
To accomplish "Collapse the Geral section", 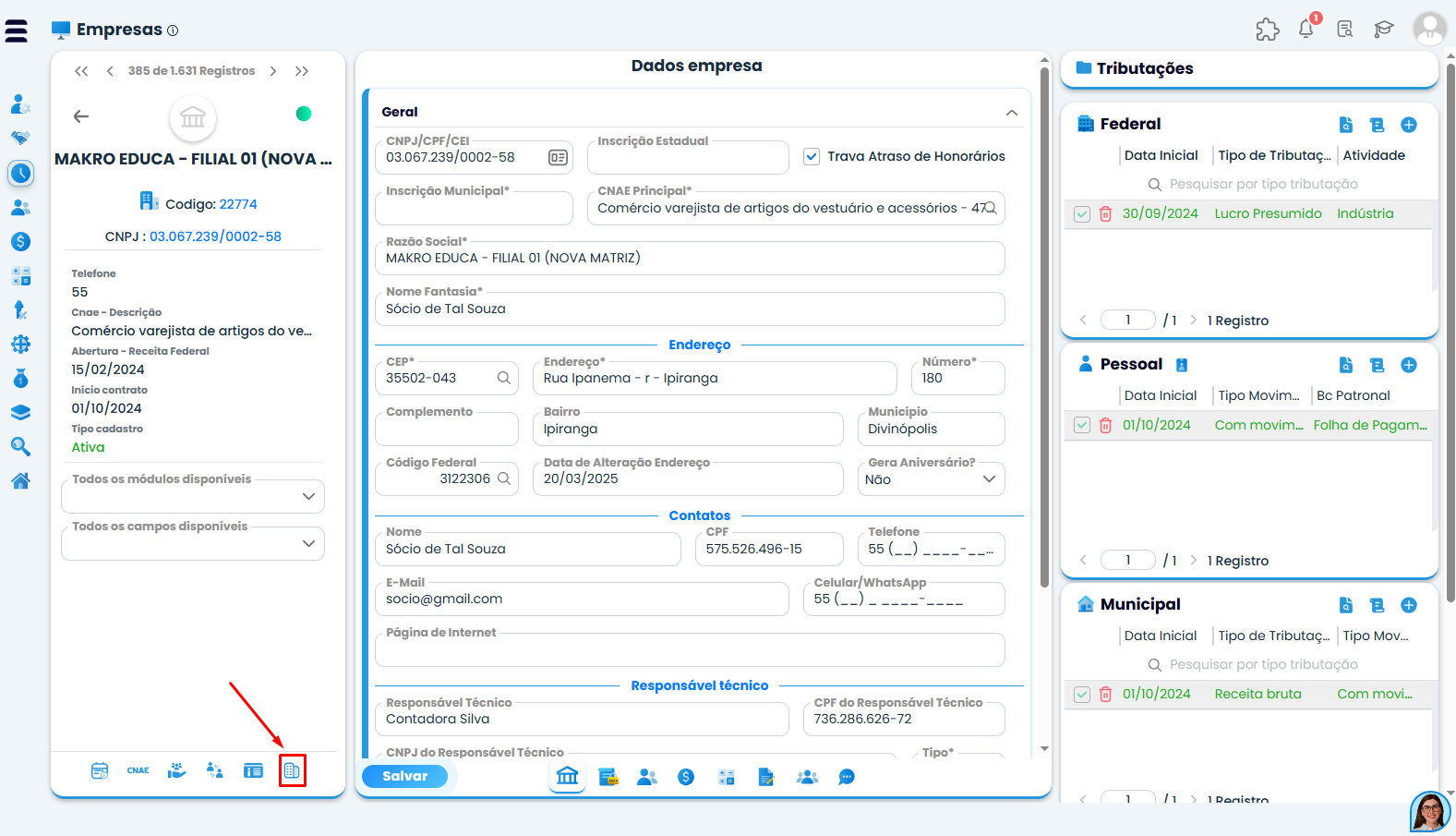I will (1012, 113).
